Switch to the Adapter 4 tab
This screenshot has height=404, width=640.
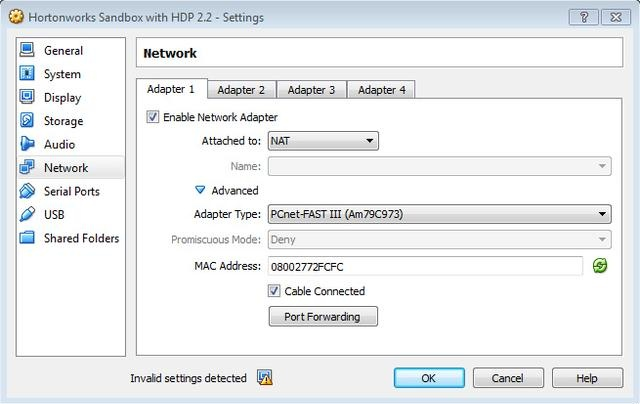(382, 90)
